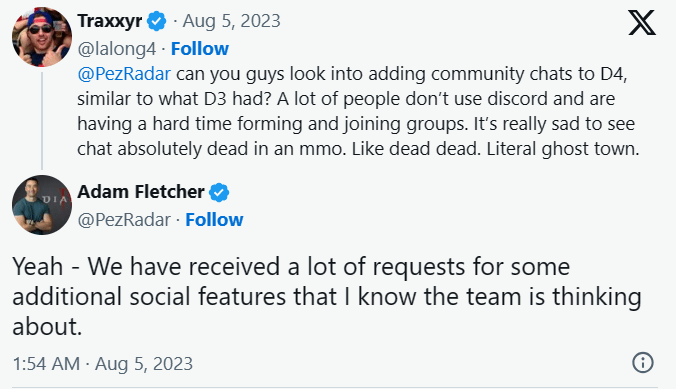Open the Aug 5, 2023 date beside Traxxyr
This screenshot has height=389, width=676.
coord(232,21)
